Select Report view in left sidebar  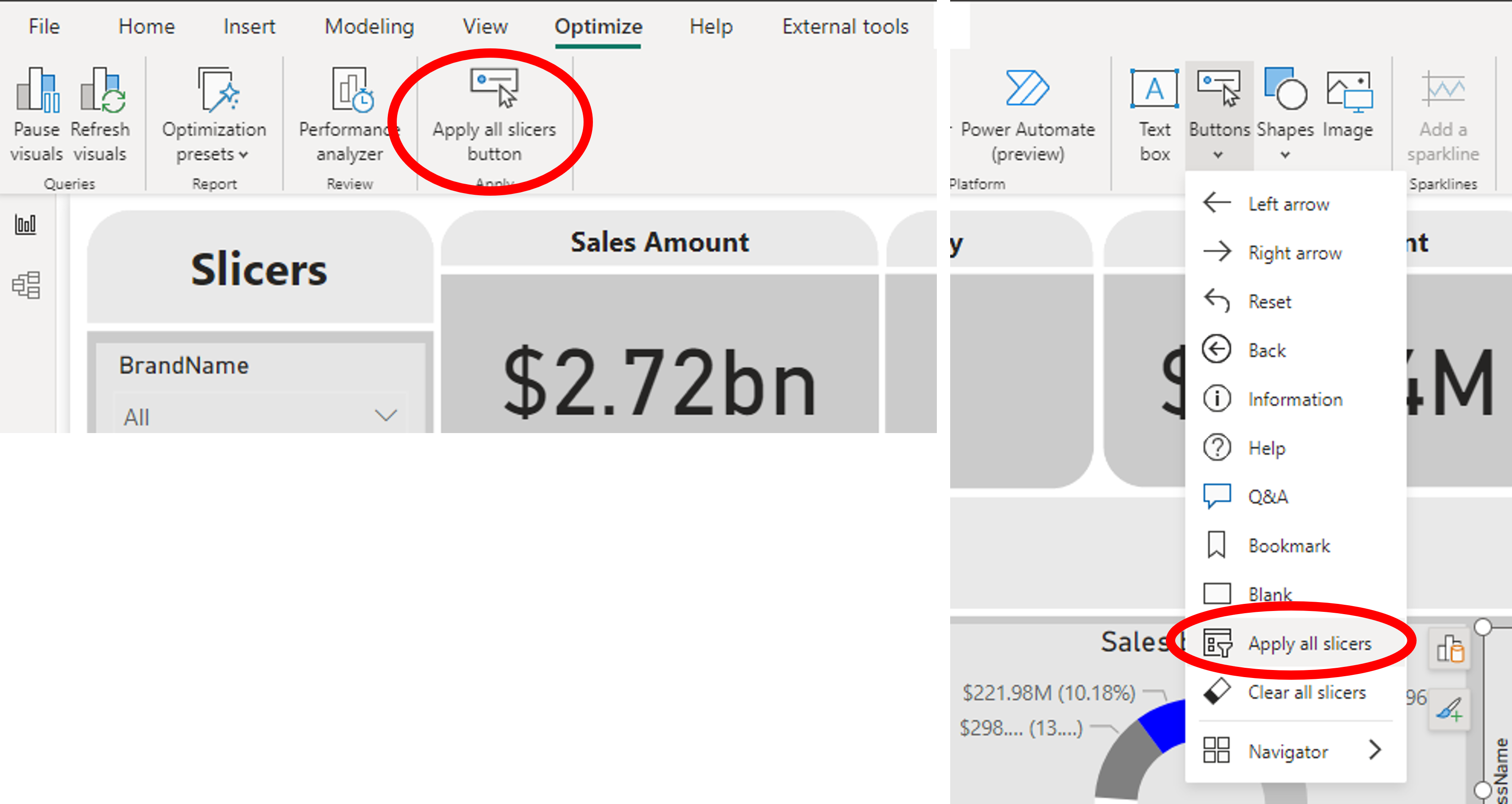26,224
